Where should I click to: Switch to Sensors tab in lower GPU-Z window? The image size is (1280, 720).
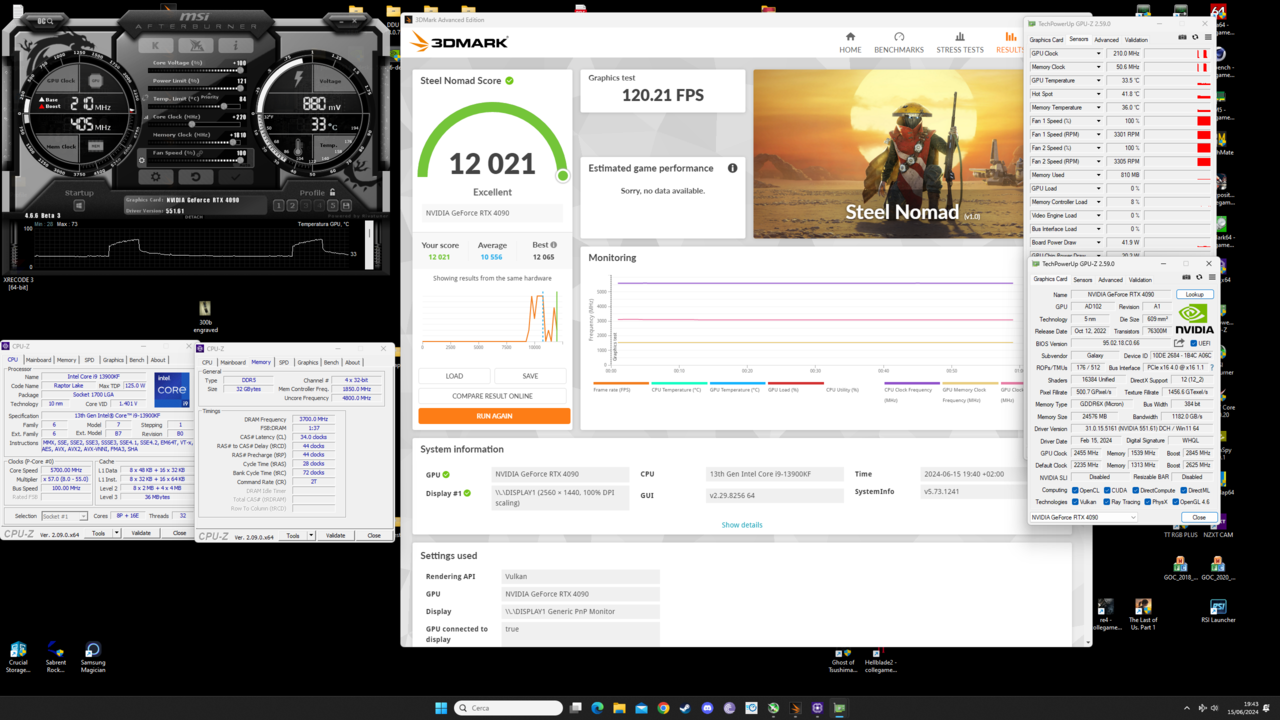1083,280
